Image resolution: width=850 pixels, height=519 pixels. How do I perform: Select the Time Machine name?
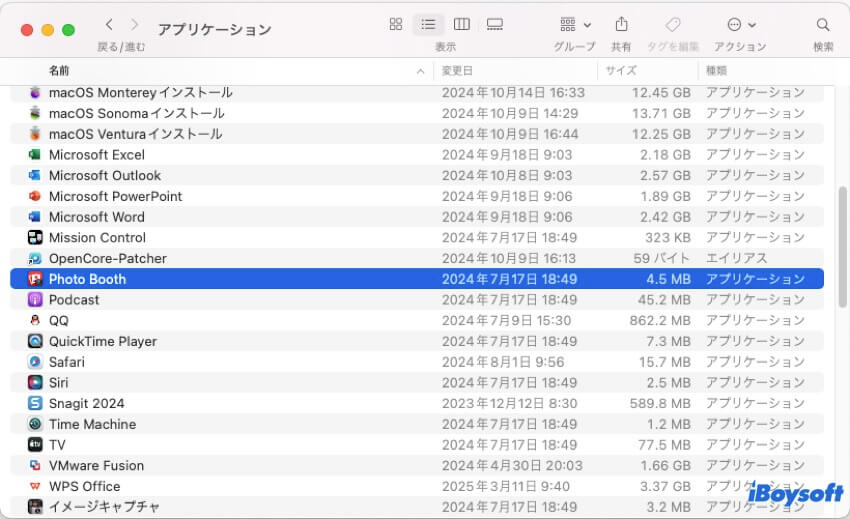click(x=92, y=424)
